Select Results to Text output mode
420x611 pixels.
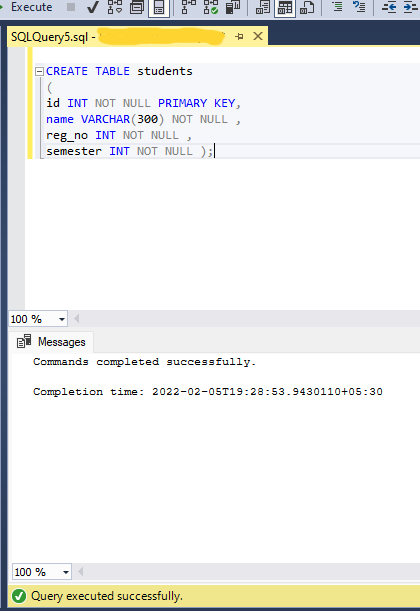[x=263, y=7]
